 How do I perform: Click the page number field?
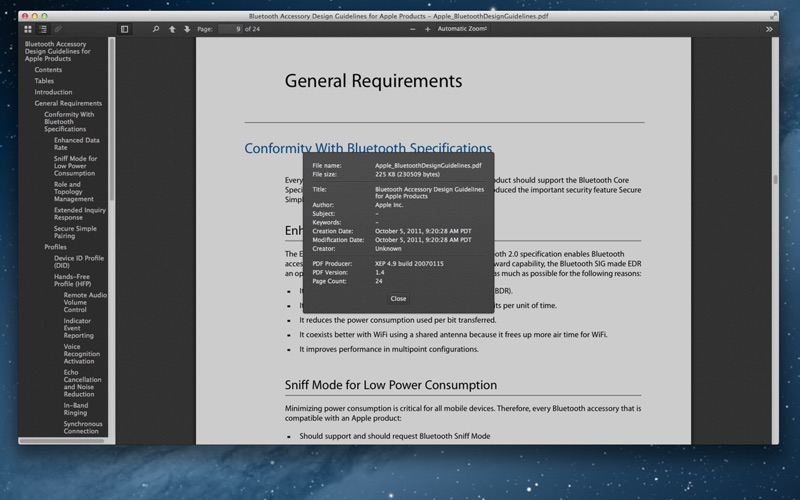230,29
